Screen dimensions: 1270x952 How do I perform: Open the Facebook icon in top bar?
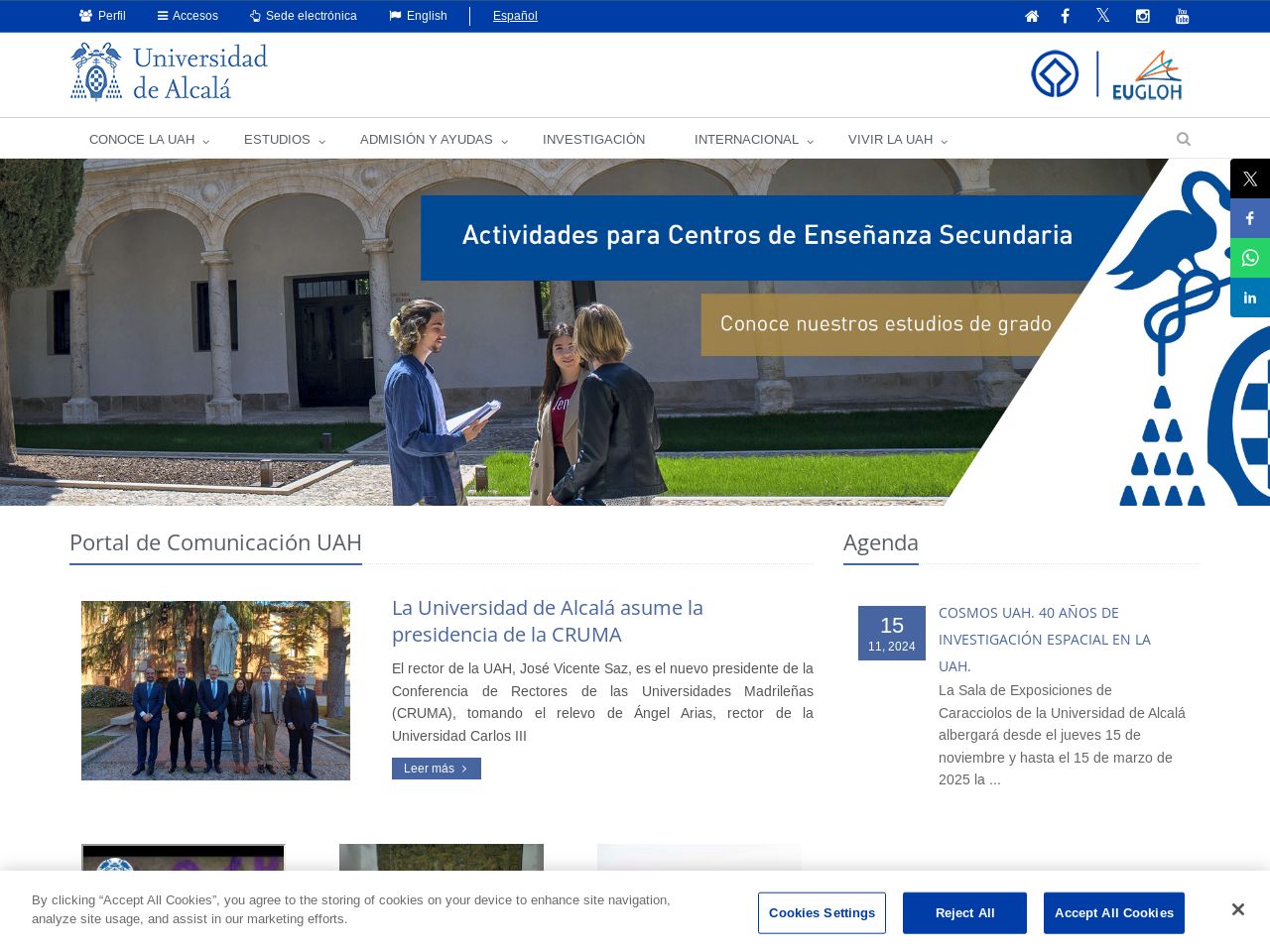[x=1066, y=16]
